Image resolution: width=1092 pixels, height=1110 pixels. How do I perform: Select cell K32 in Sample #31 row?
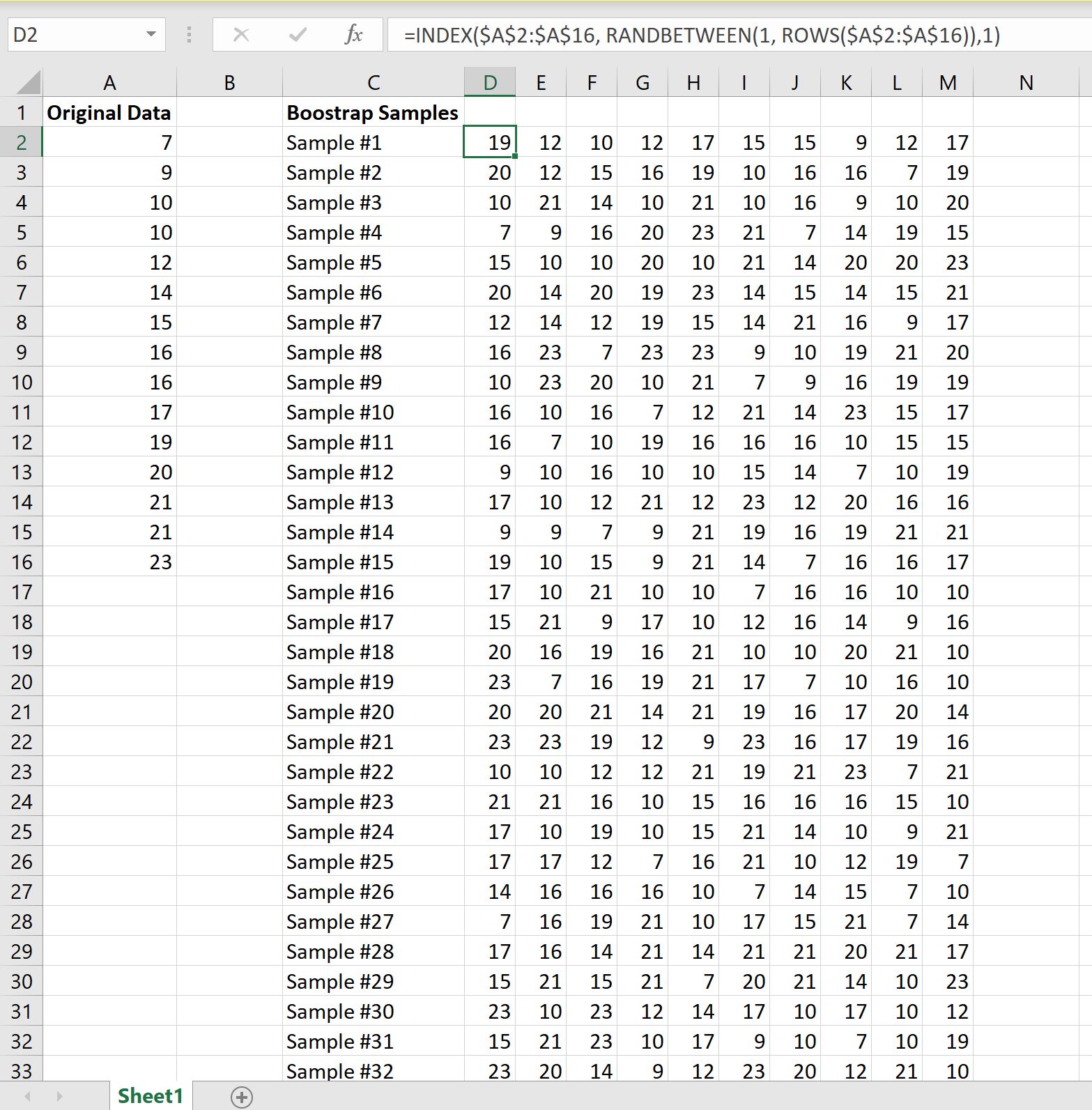[x=846, y=1041]
